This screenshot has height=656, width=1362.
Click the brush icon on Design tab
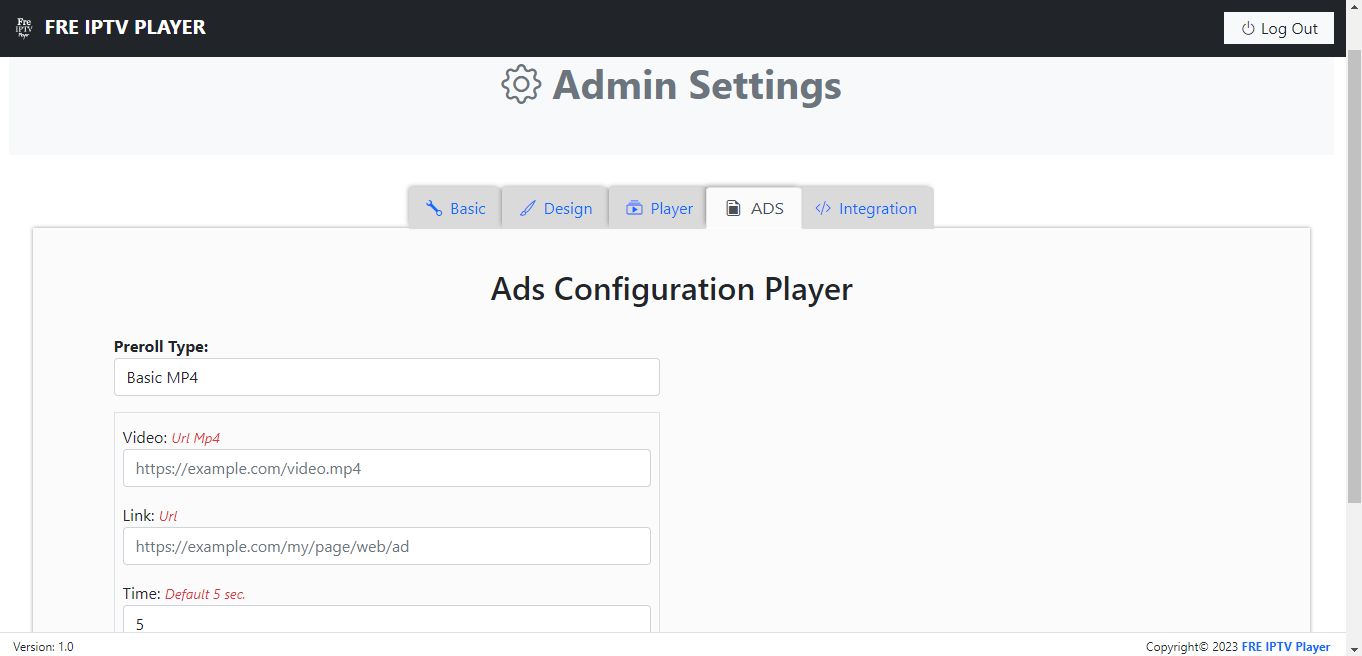[x=528, y=208]
